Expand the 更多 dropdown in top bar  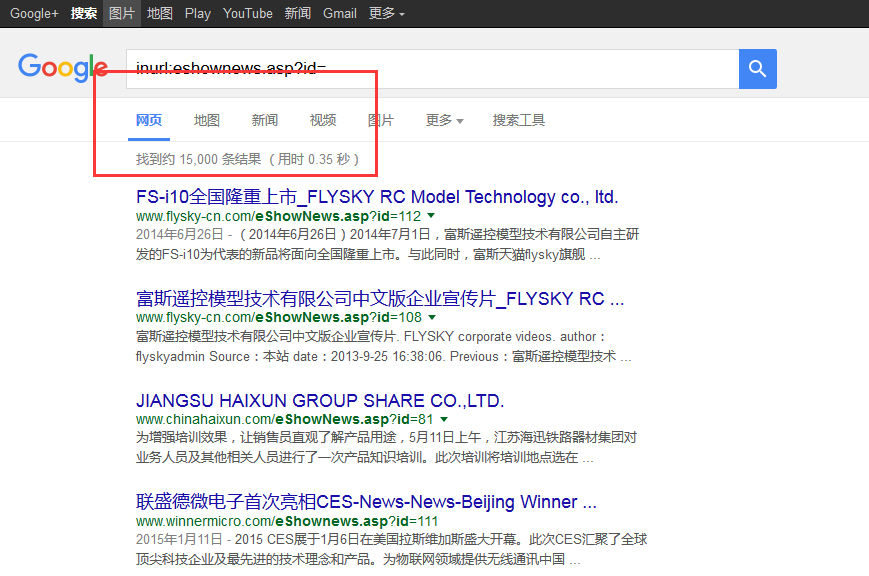click(x=387, y=13)
